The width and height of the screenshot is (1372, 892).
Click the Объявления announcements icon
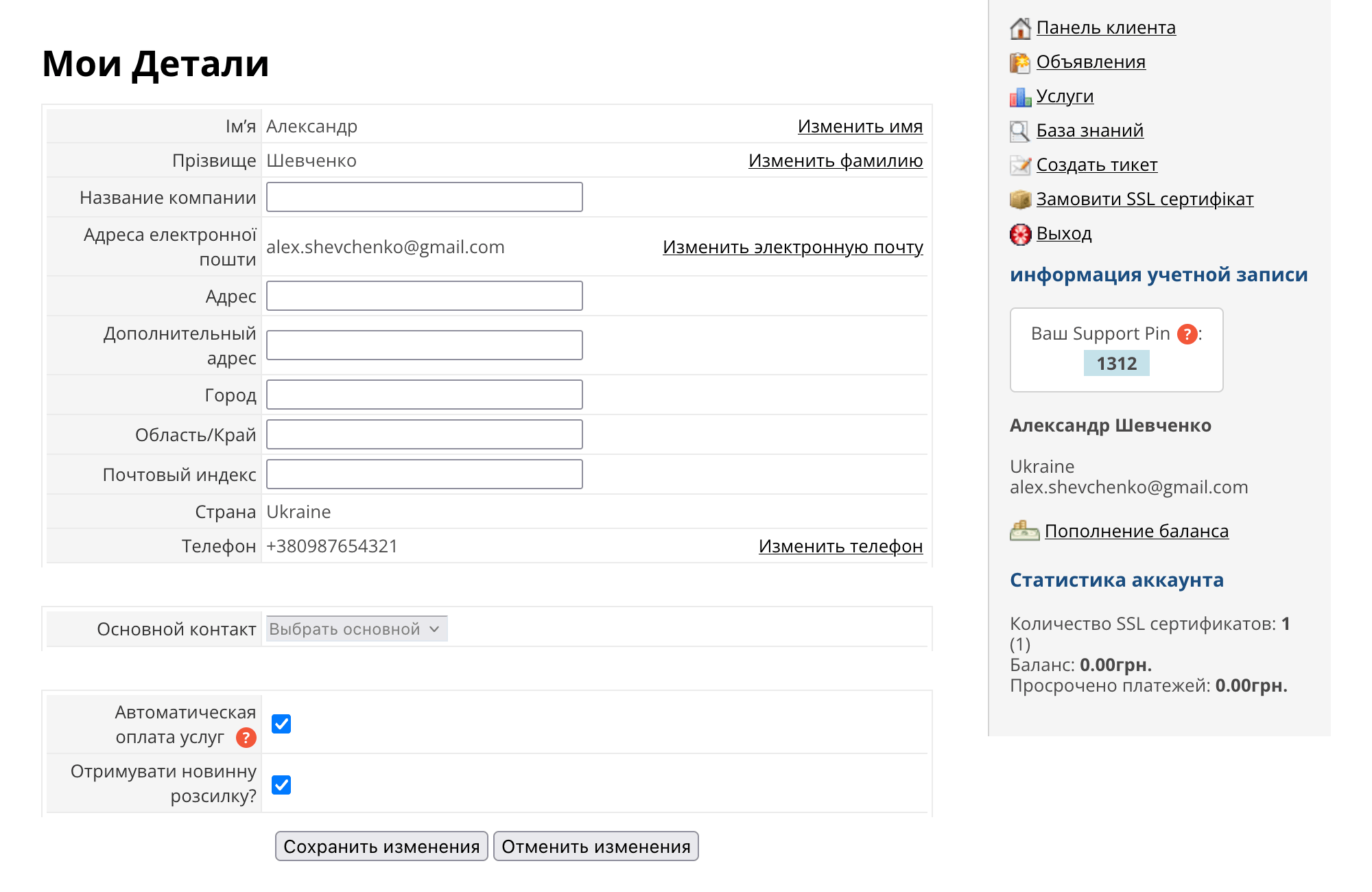[1020, 62]
